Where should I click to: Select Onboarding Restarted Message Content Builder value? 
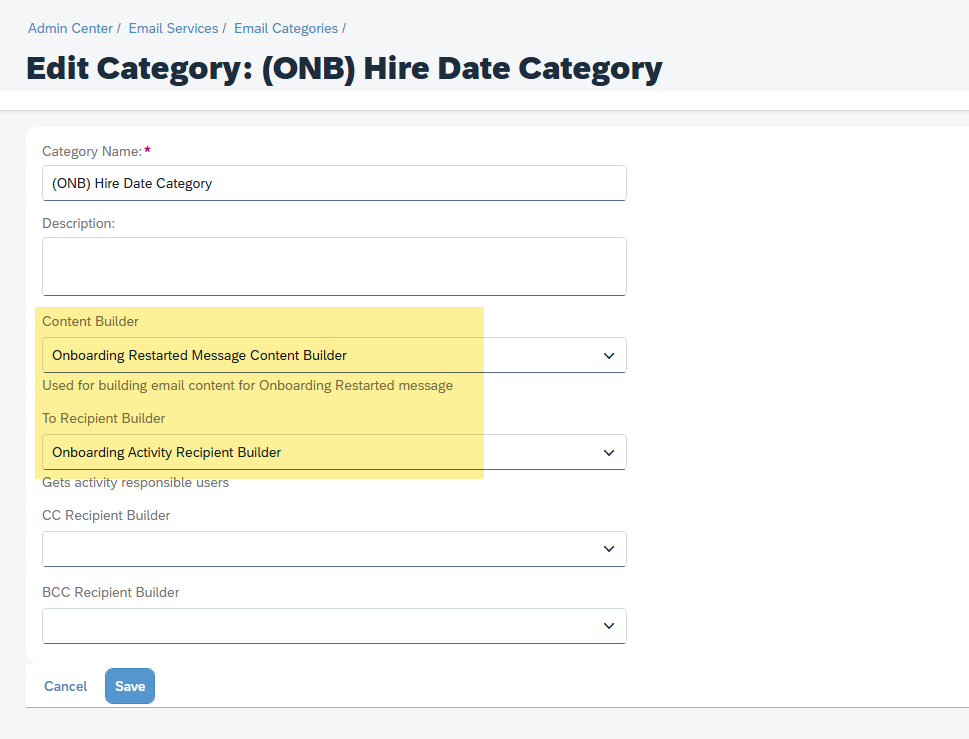(x=199, y=355)
